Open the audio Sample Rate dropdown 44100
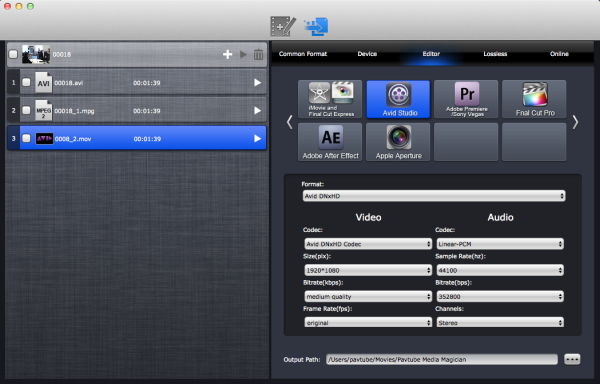The image size is (600, 384). [x=500, y=270]
